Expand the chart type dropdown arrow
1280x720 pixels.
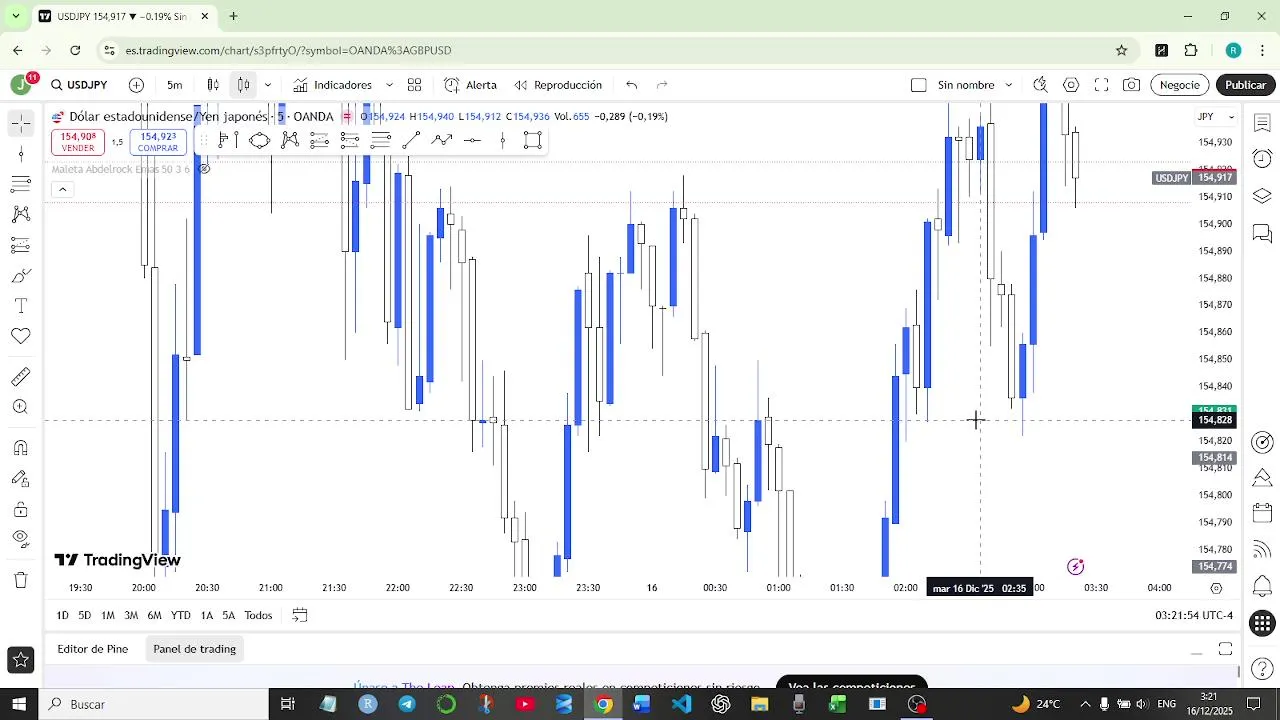(x=267, y=85)
